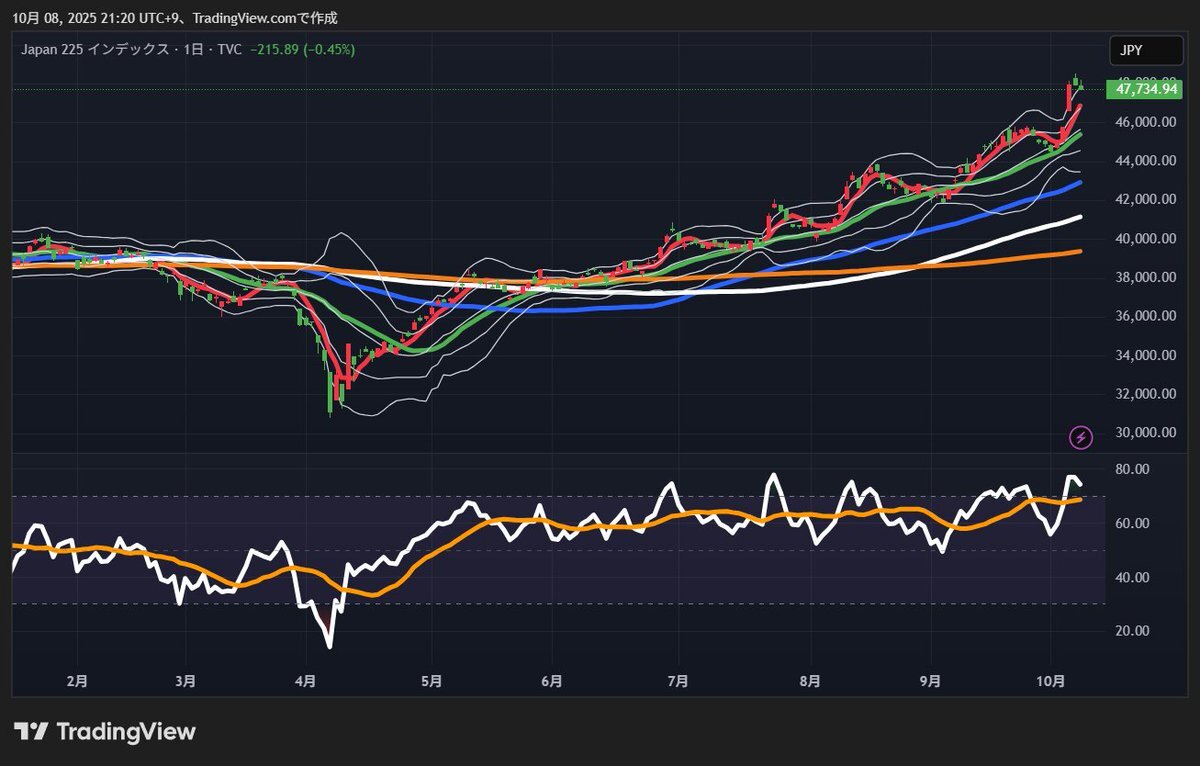The height and width of the screenshot is (766, 1200).
Task: Click the 80.00 level on oscillator scale
Action: pyautogui.click(x=1133, y=470)
